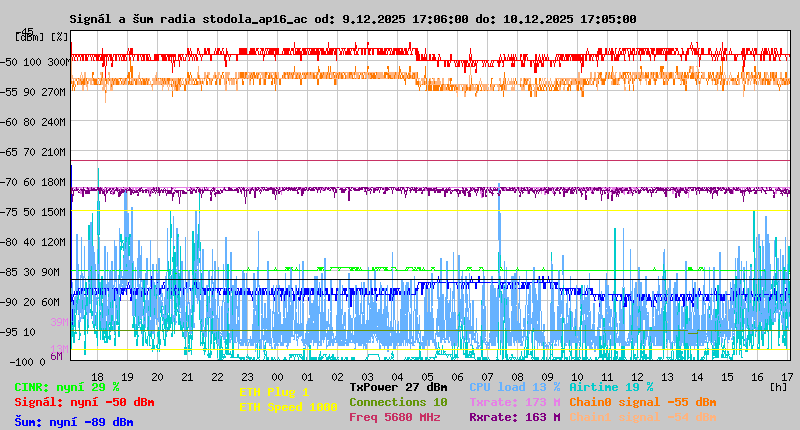This screenshot has height=430, width=800.
Task: Click the '00' hour tick label
Action: coord(277,377)
